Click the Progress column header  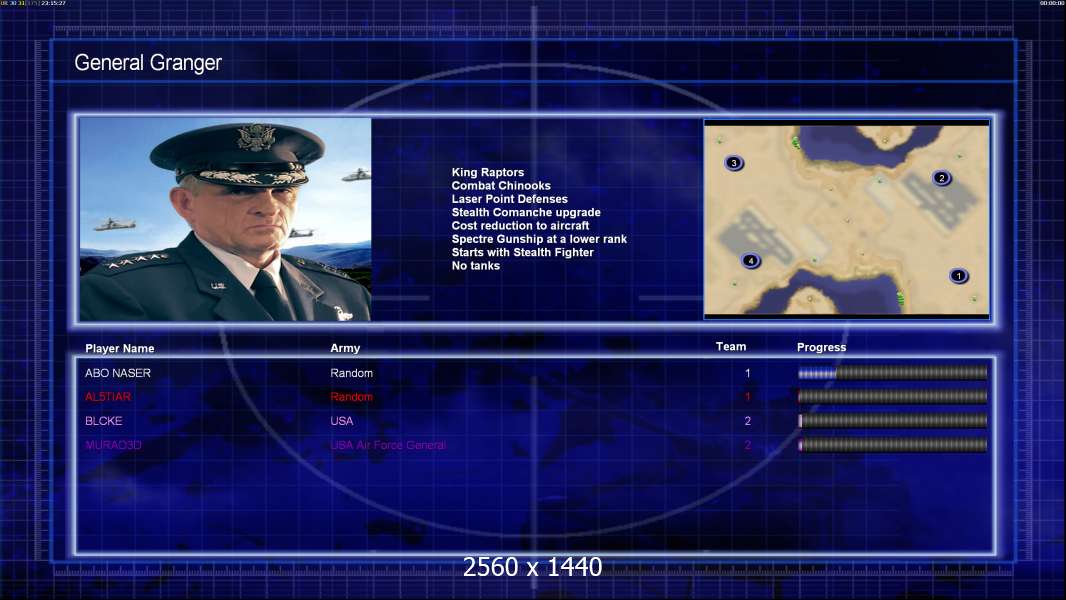pos(821,347)
